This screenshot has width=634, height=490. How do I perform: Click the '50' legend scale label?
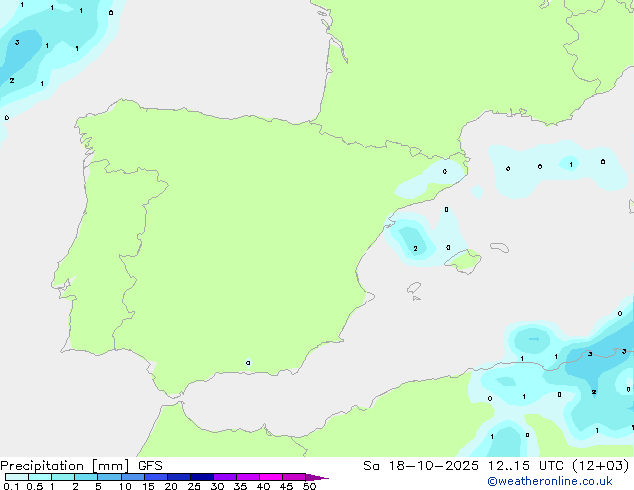click(309, 486)
